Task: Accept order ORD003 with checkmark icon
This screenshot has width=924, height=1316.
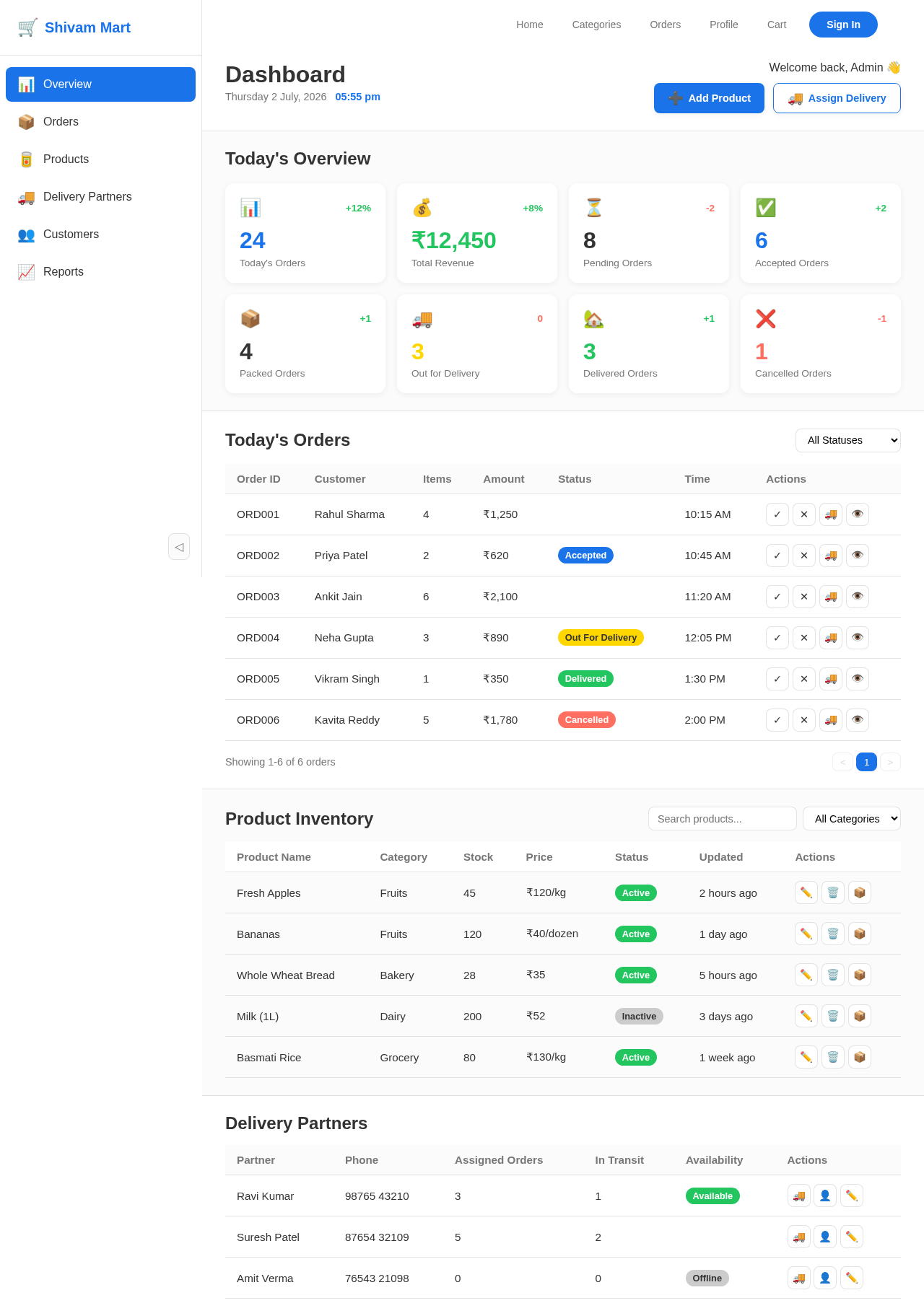Action: (x=777, y=597)
